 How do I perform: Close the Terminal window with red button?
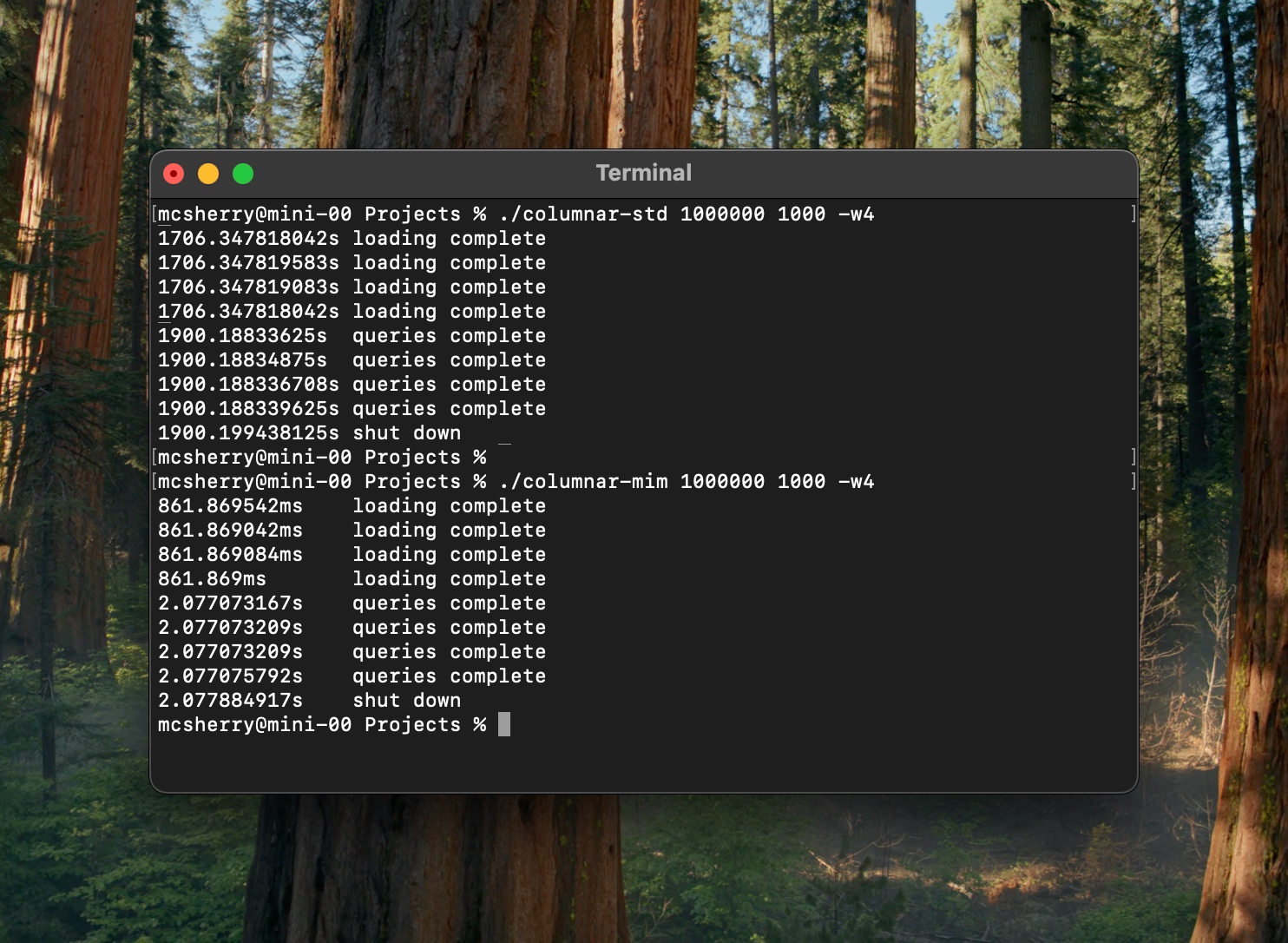click(x=174, y=175)
